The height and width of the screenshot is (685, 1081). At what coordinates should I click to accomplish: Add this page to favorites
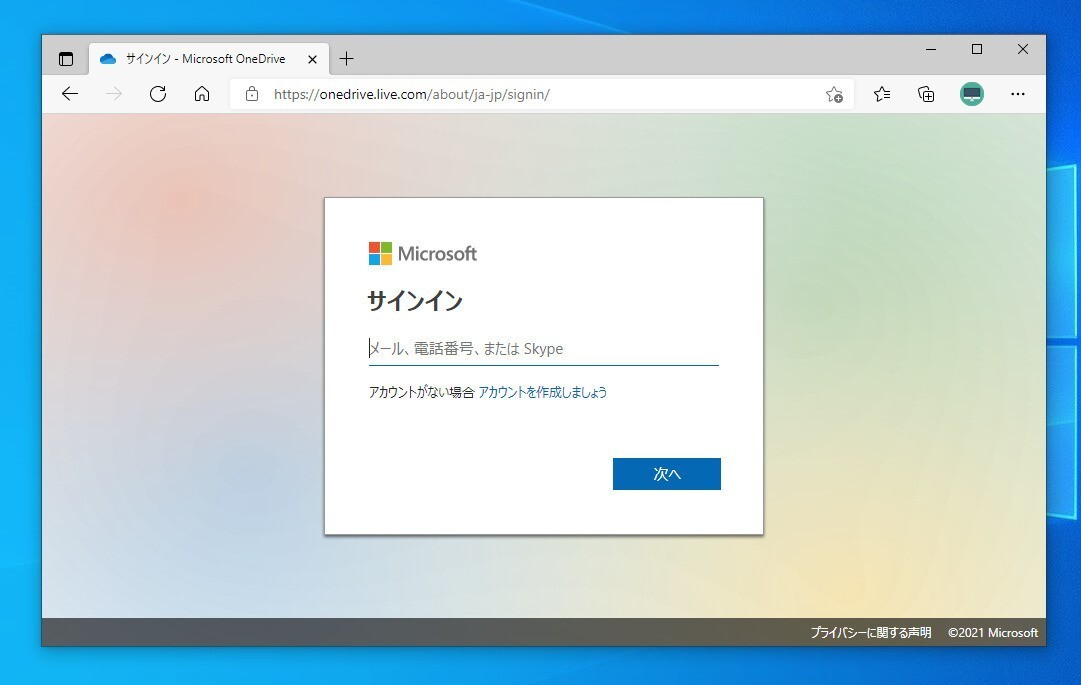tap(834, 94)
